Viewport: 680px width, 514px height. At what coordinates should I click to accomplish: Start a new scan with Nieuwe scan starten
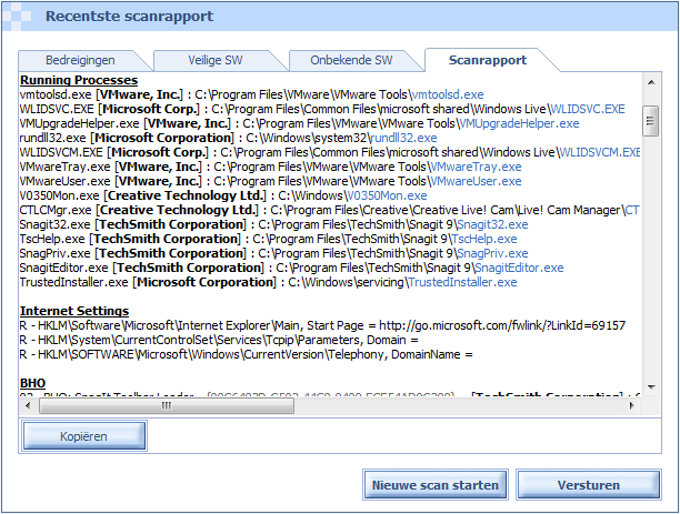[x=435, y=485]
